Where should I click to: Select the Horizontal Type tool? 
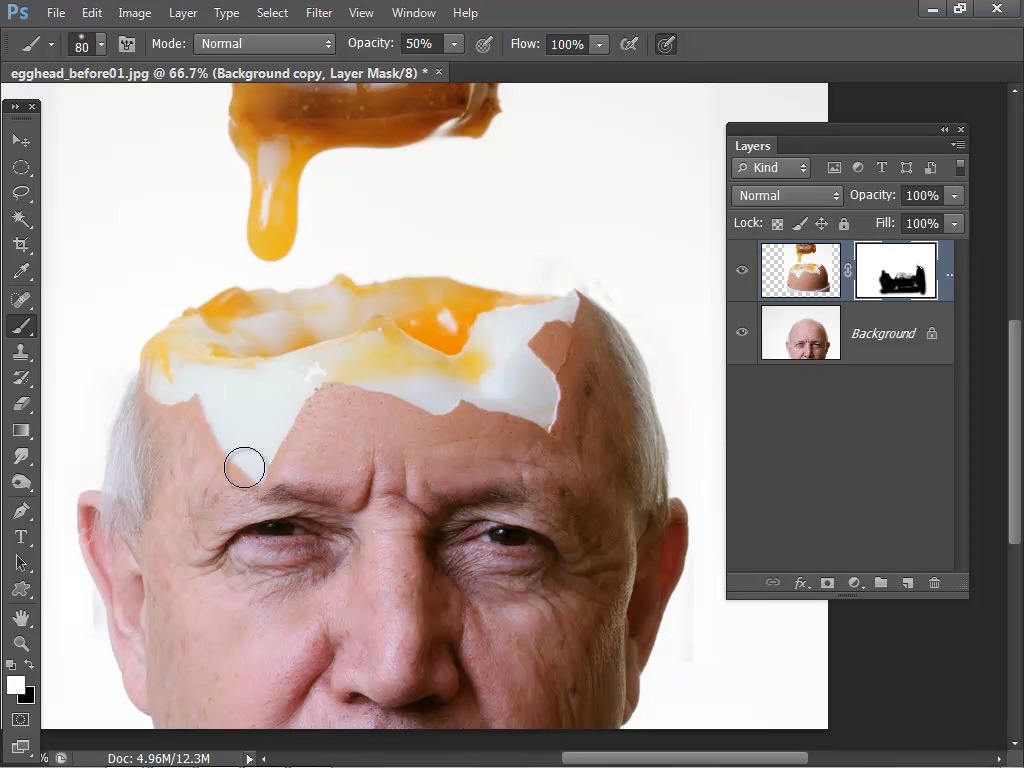[21, 537]
